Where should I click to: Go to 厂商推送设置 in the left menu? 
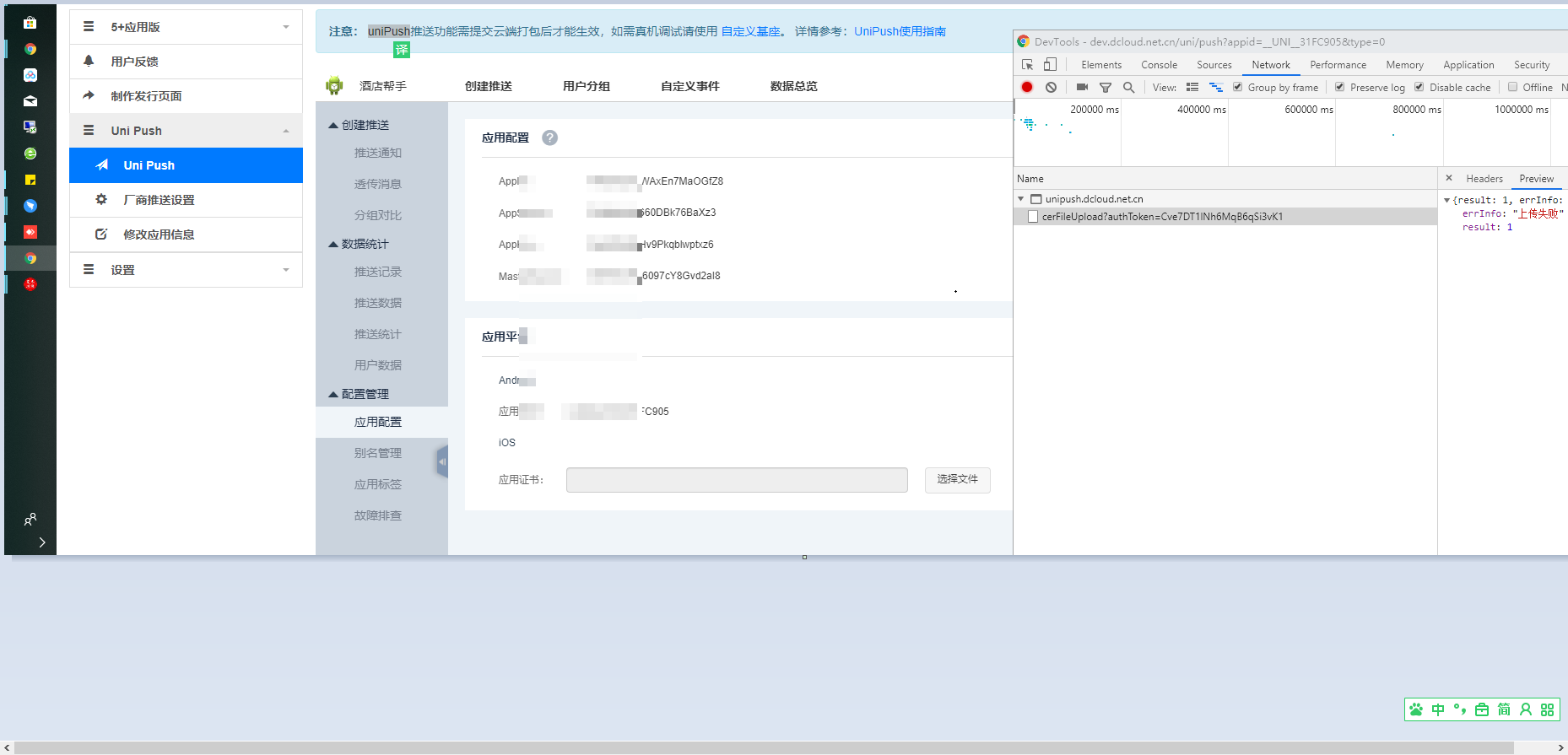point(186,200)
